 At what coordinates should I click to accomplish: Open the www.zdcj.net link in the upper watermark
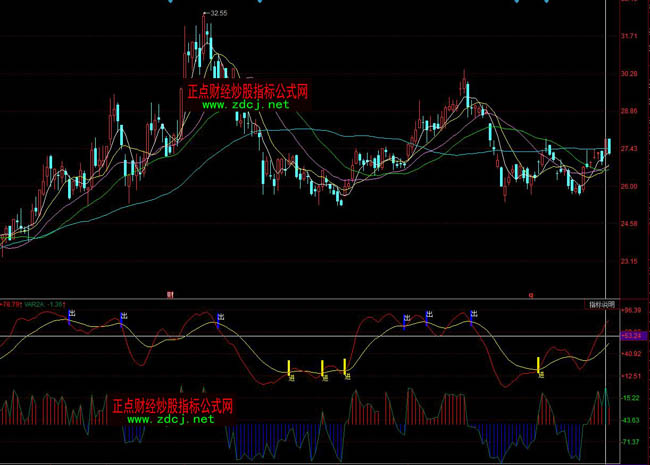tap(245, 104)
